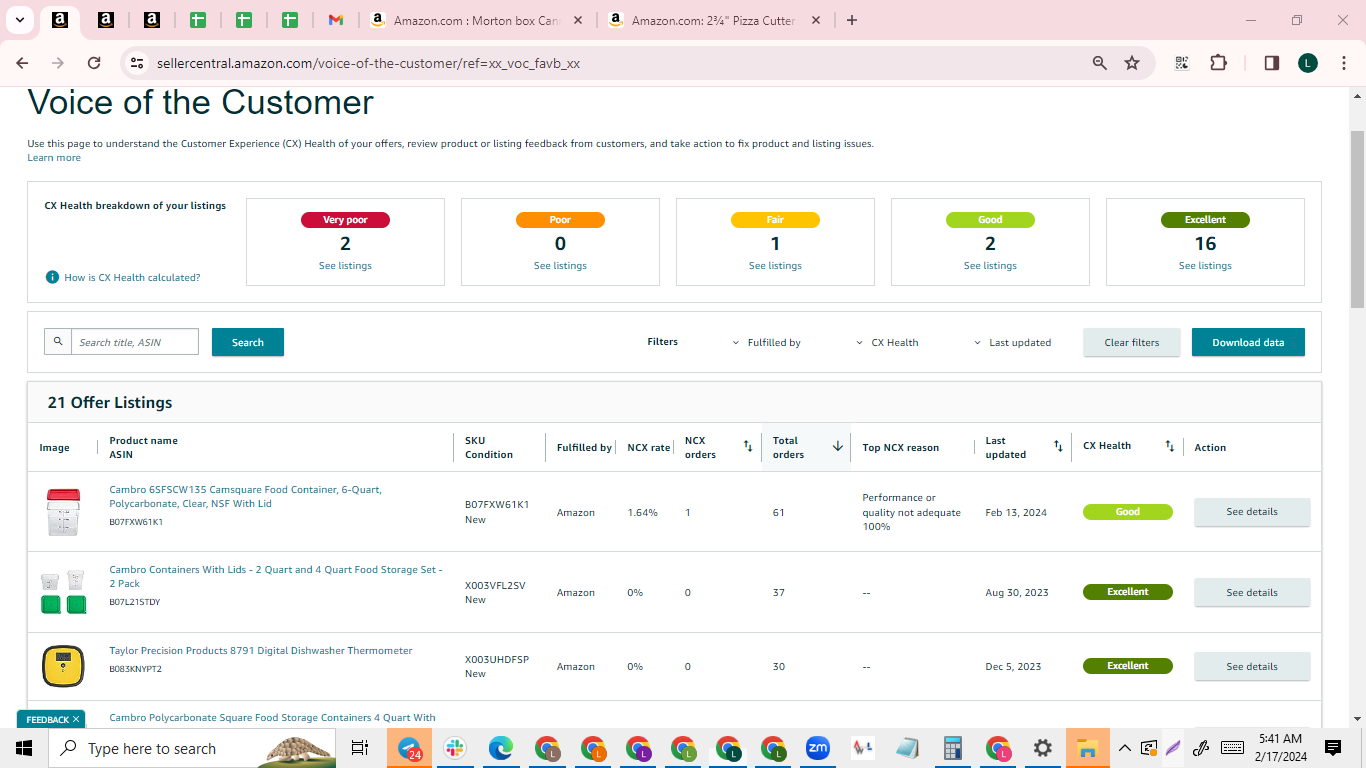
Task: Open Settings gear on the taskbar
Action: pos(1042,748)
